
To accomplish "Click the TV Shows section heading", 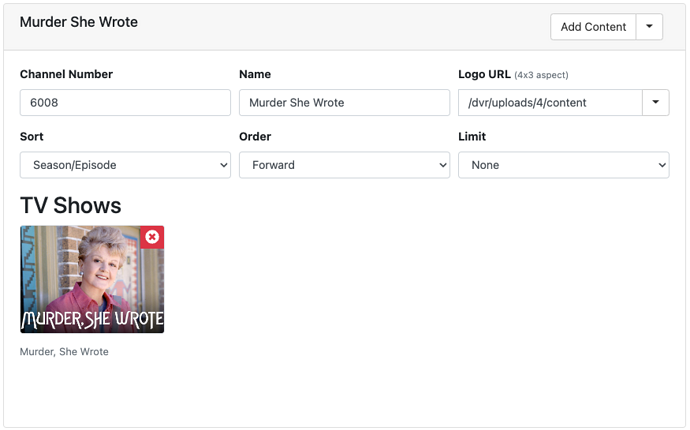I will pos(71,206).
